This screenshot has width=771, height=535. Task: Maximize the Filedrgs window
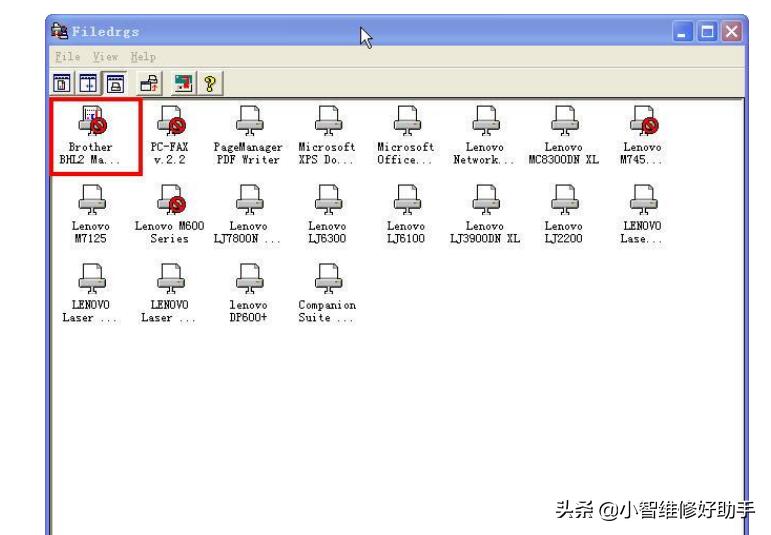707,31
